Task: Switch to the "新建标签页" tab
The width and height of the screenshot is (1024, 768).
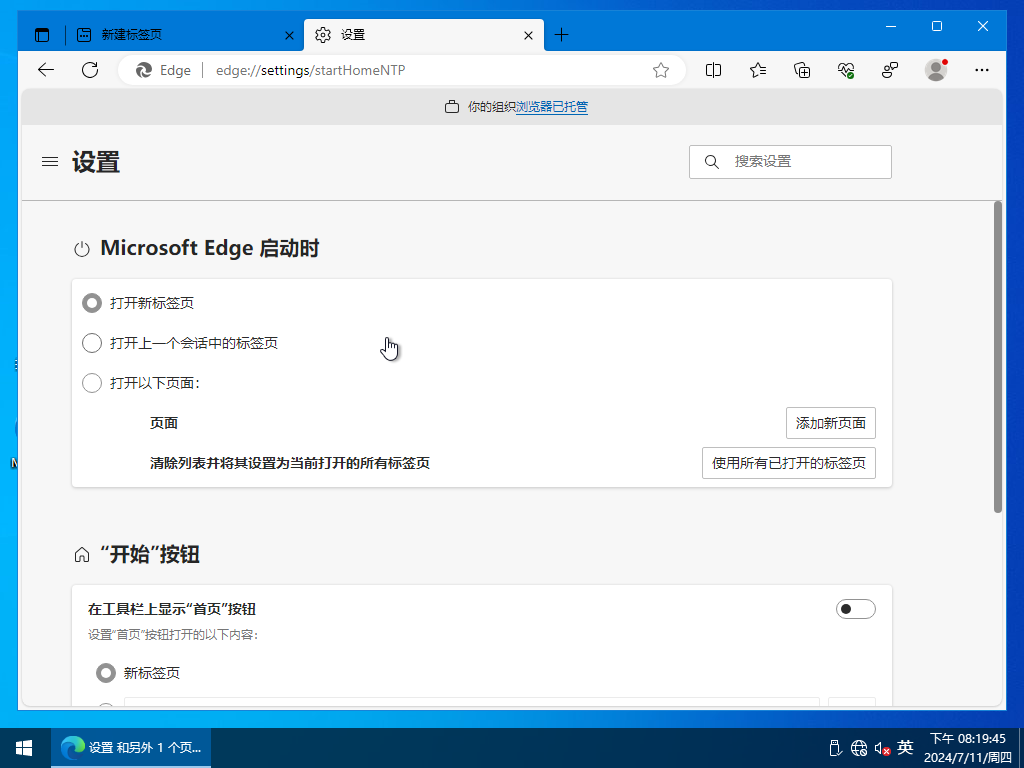Action: pyautogui.click(x=180, y=35)
